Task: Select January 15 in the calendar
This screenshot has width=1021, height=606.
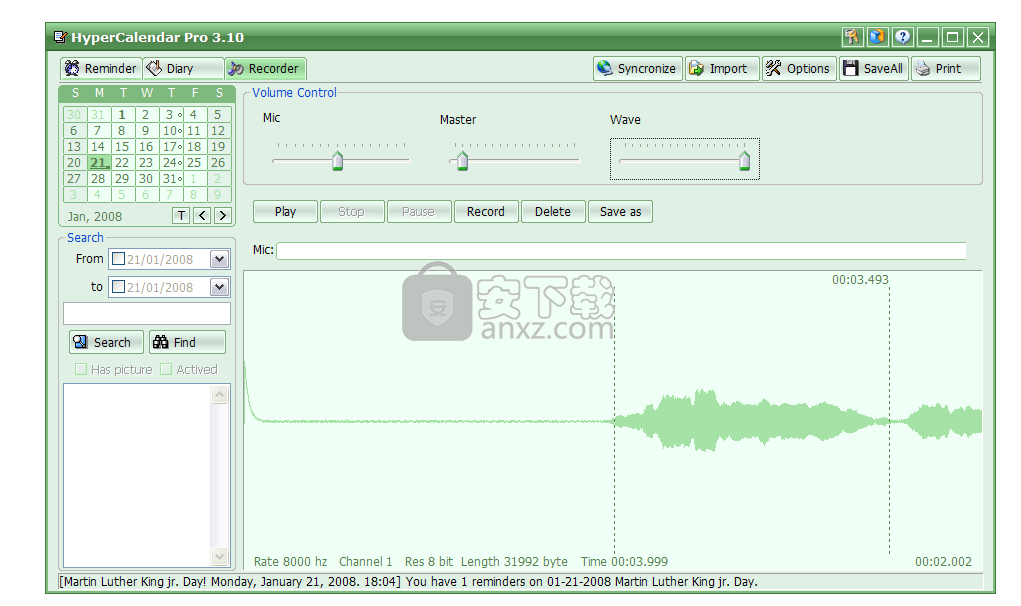Action: [x=122, y=146]
